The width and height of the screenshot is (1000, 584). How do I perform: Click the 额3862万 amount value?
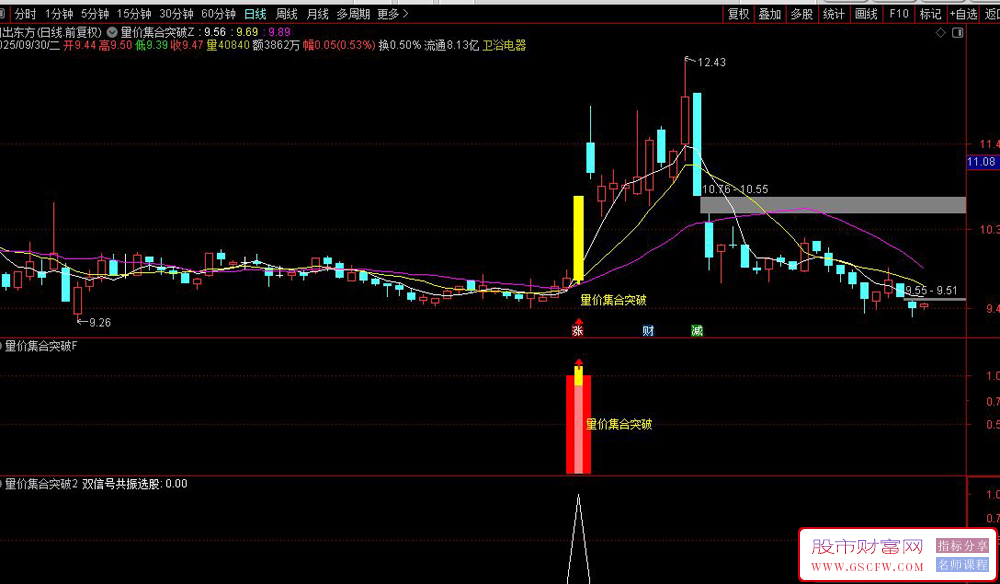(276, 45)
